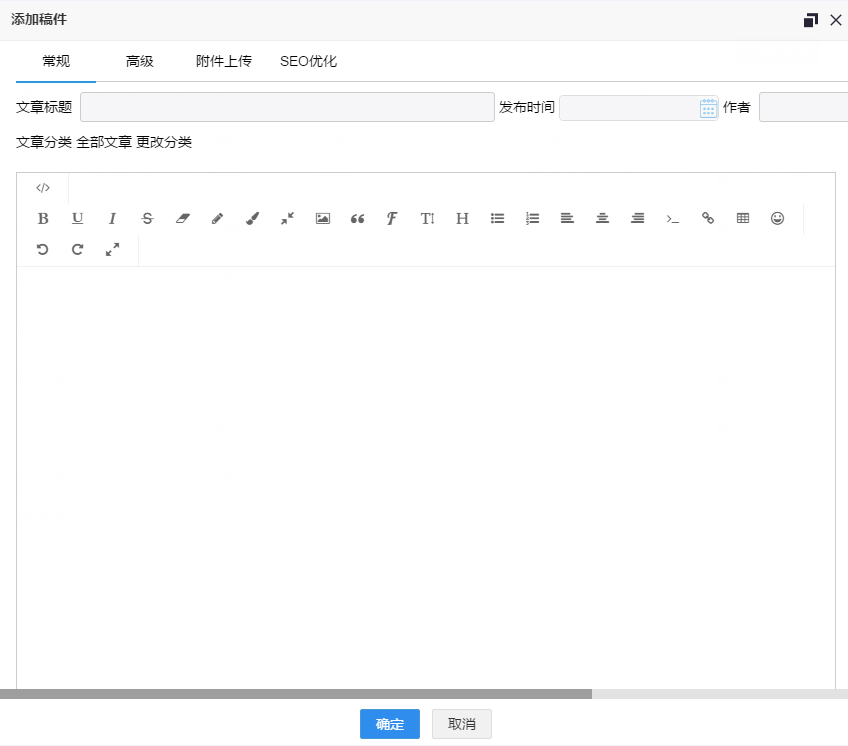Open the SEO优化 tab
Viewport: 848px width, 746px height.
(308, 61)
